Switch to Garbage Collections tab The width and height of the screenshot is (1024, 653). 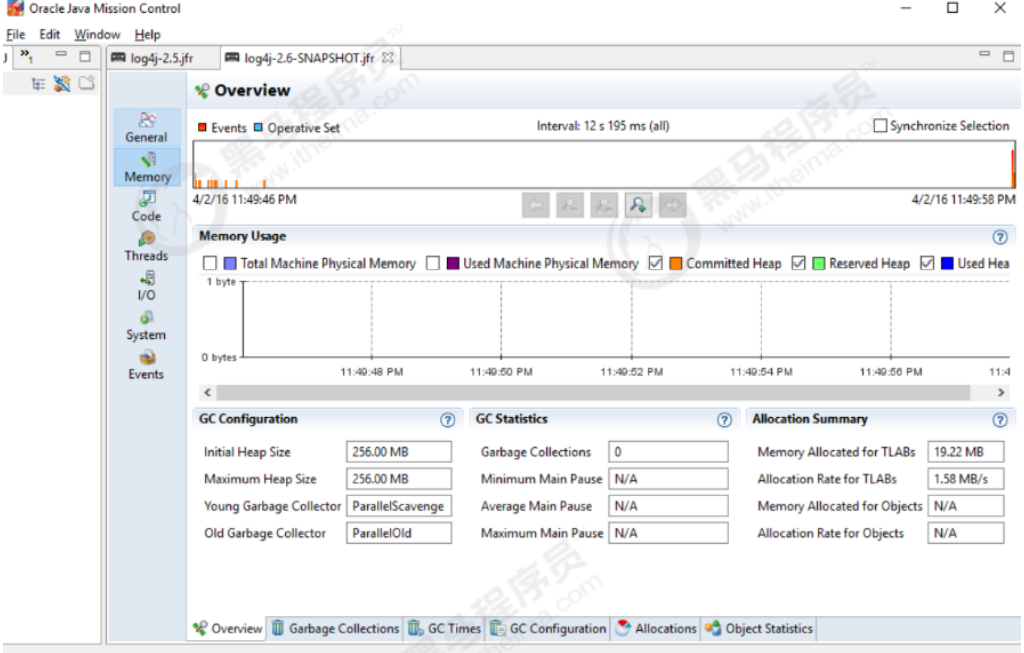pos(335,629)
